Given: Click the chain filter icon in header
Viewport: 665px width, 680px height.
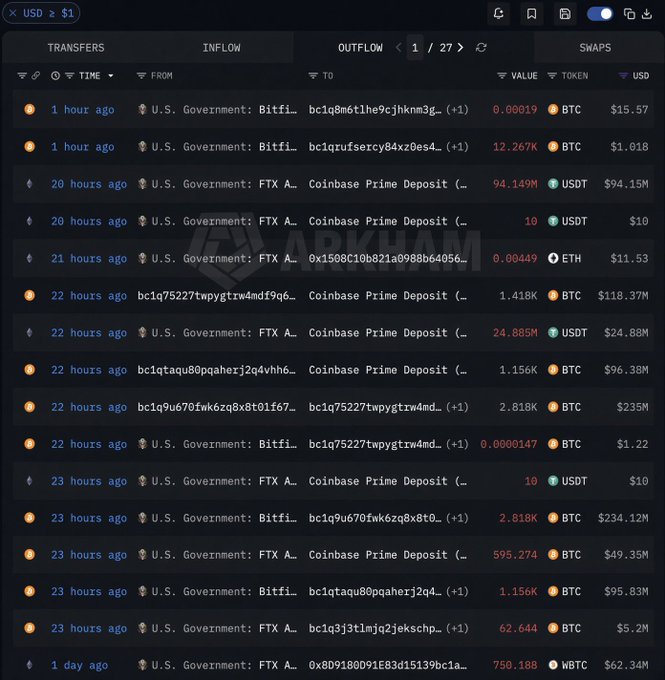Looking at the screenshot, I should [x=22, y=76].
